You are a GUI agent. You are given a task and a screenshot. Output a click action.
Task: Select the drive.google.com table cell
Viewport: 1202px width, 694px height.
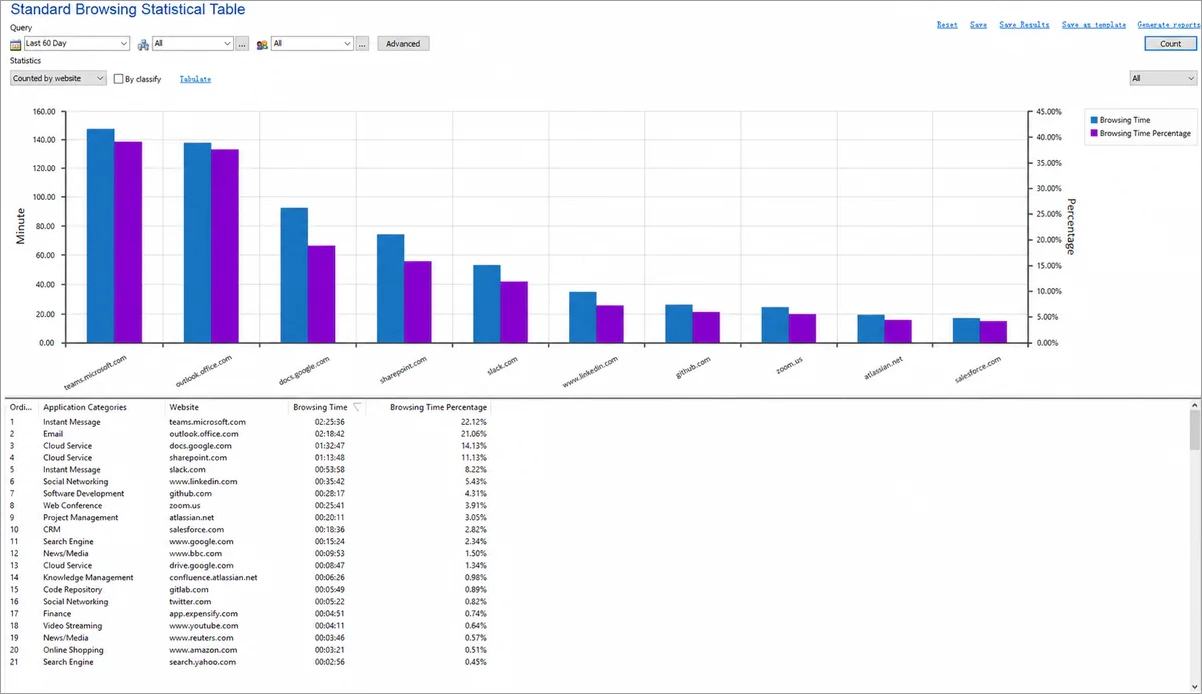[202, 566]
